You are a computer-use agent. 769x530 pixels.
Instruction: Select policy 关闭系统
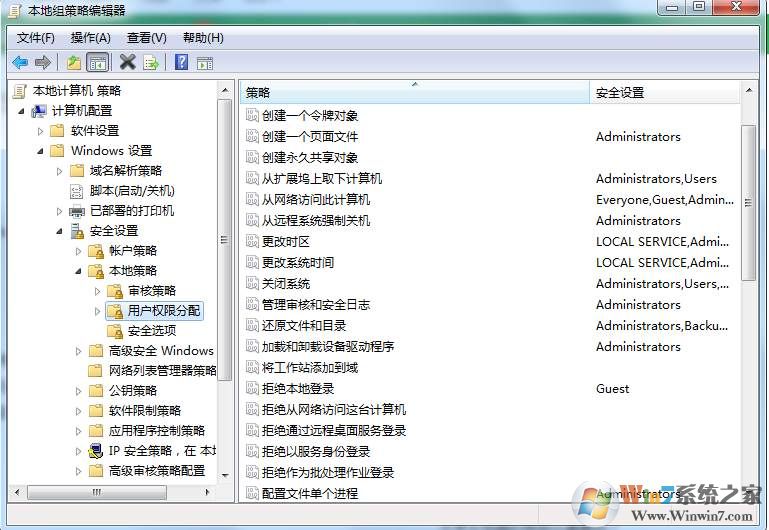point(286,284)
